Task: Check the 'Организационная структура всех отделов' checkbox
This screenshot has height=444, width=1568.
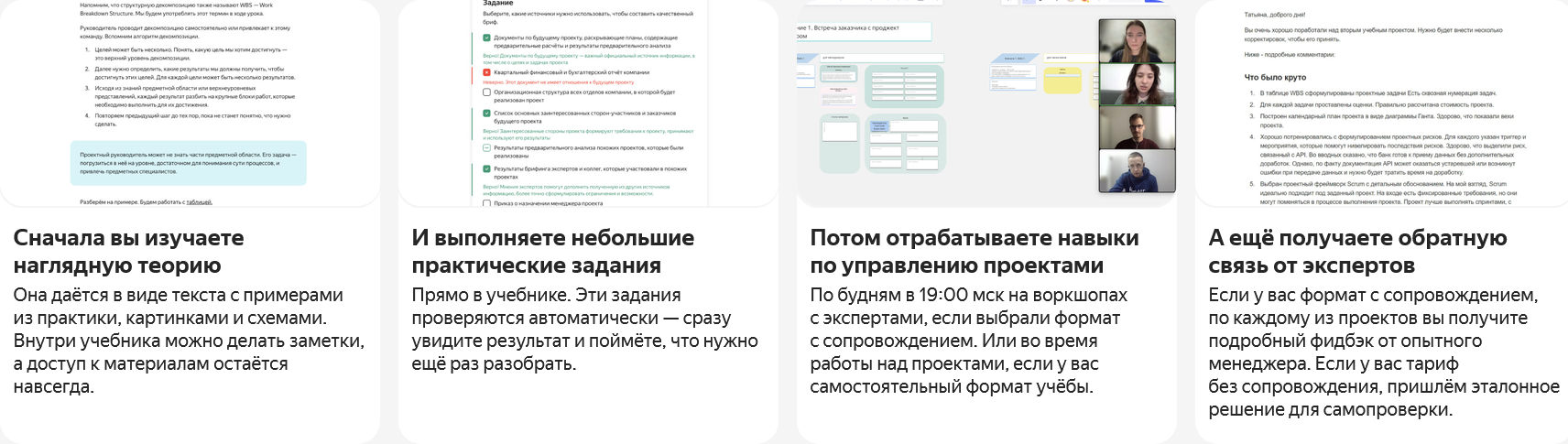Action: tap(487, 92)
